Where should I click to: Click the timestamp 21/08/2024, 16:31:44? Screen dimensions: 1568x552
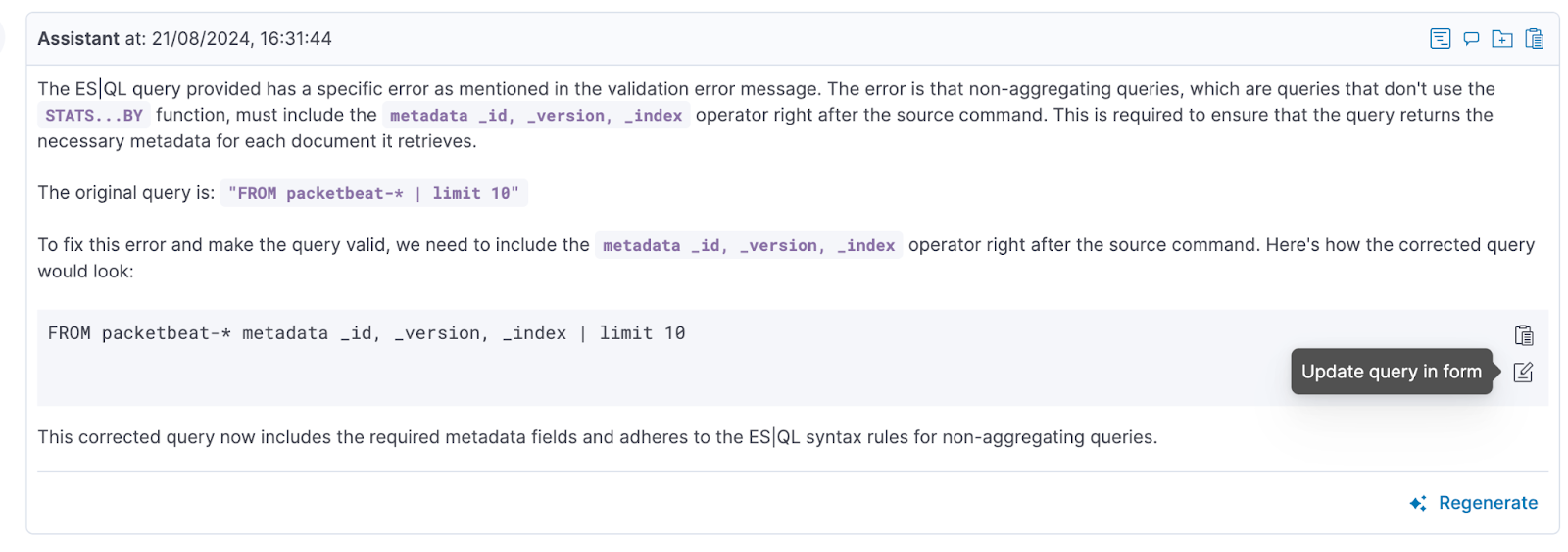242,39
